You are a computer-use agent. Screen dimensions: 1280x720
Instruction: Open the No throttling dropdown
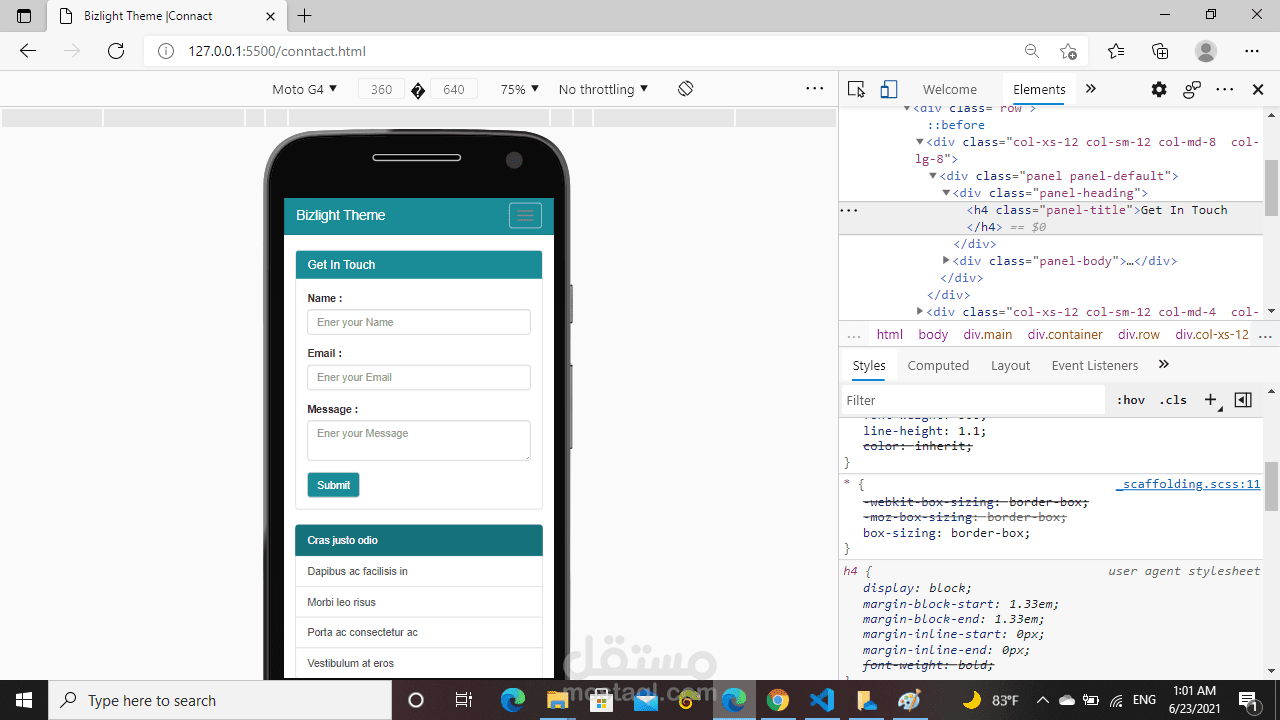[603, 89]
